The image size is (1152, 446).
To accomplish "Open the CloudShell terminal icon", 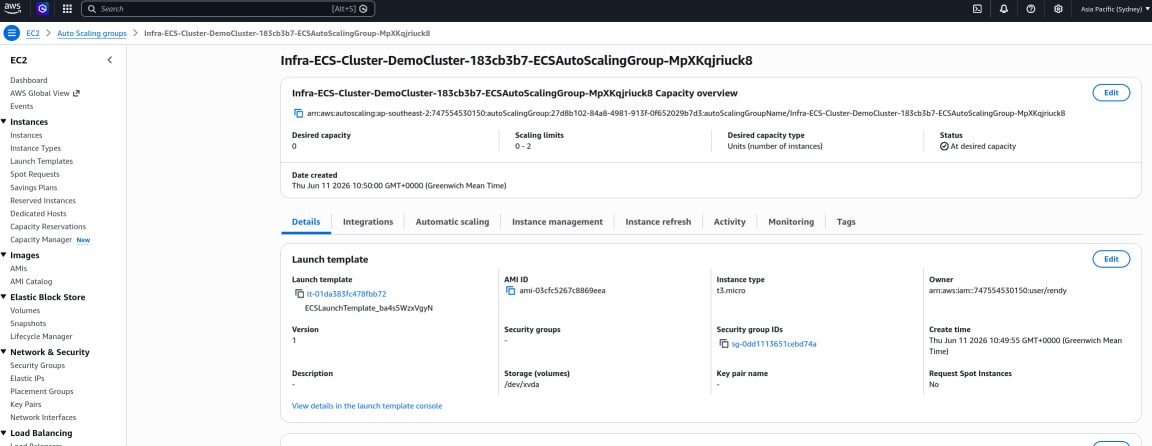I will point(977,9).
